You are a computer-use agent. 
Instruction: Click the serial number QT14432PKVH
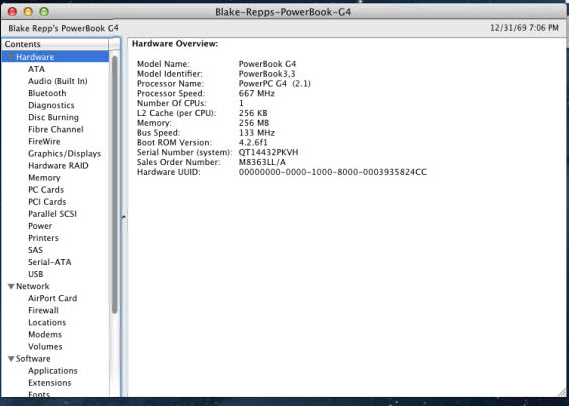pyautogui.click(x=268, y=152)
